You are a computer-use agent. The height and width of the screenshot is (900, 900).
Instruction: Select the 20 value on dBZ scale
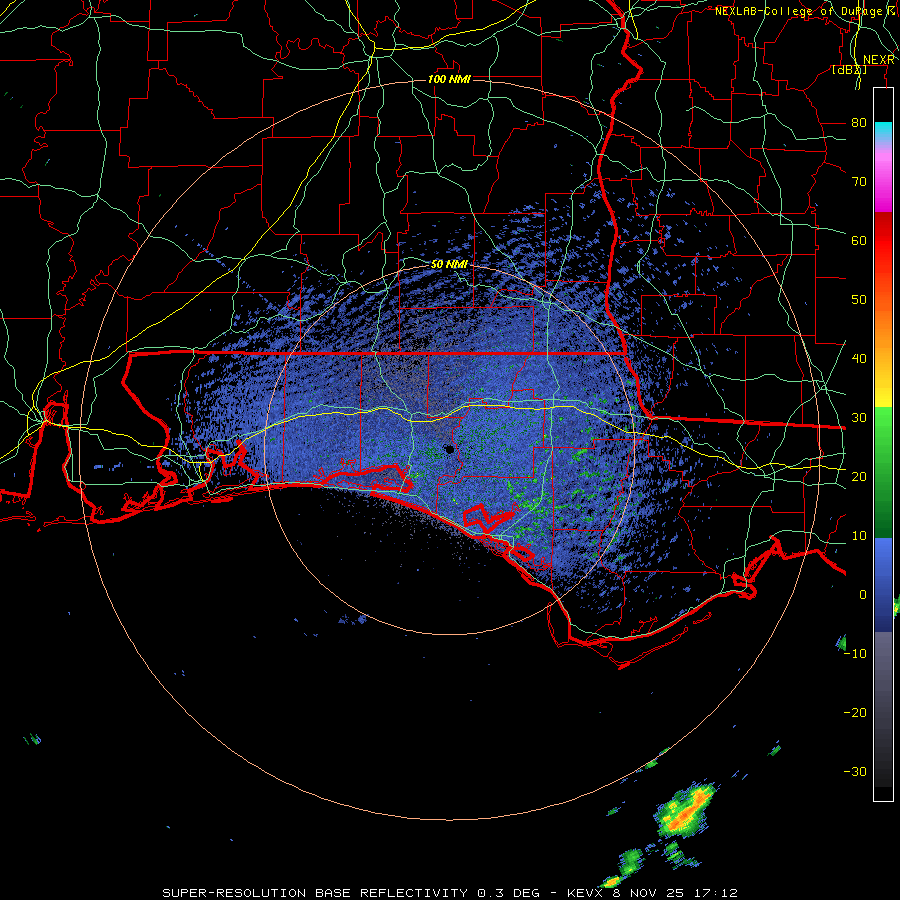click(x=859, y=477)
